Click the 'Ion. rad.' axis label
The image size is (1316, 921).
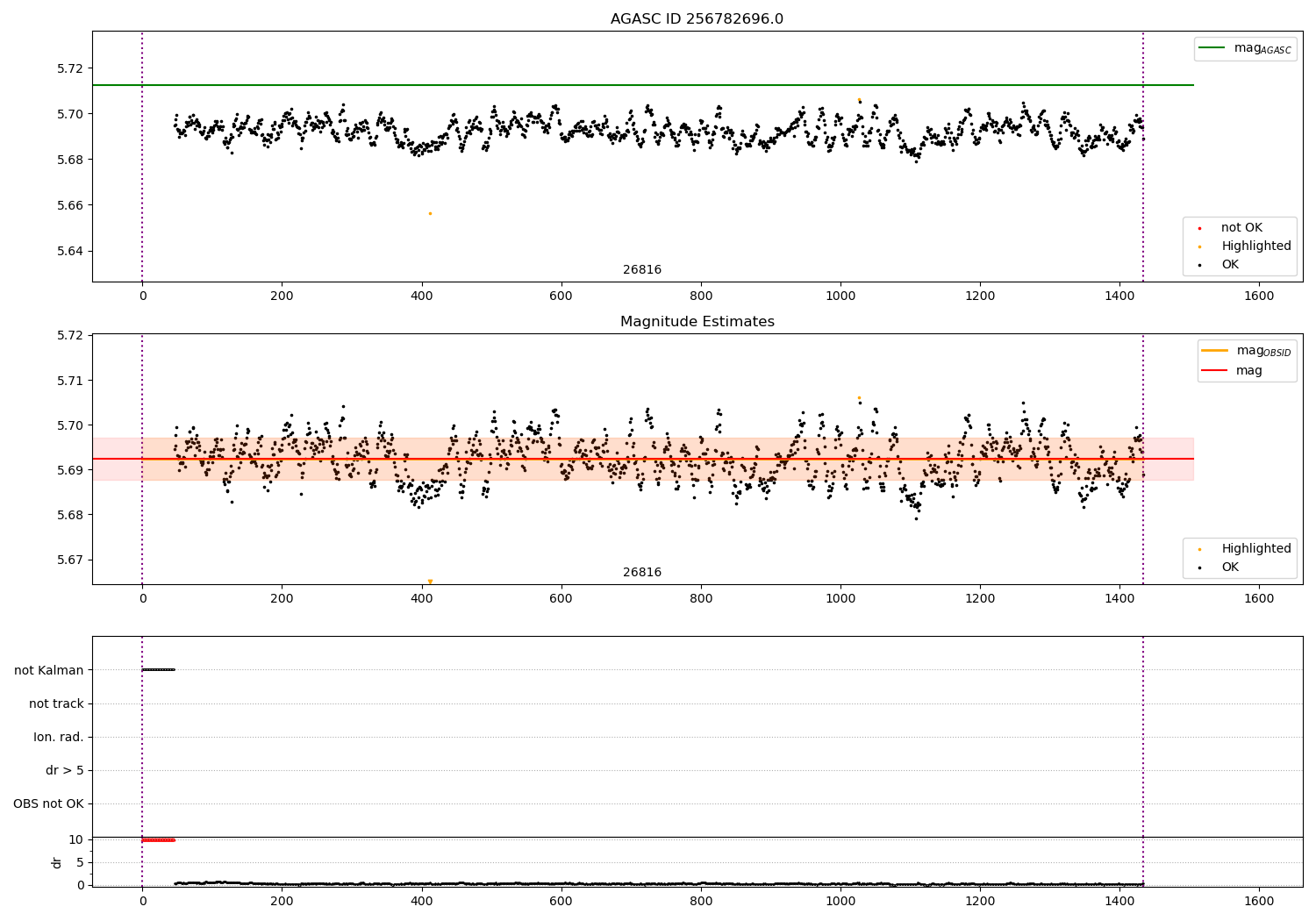coord(59,737)
